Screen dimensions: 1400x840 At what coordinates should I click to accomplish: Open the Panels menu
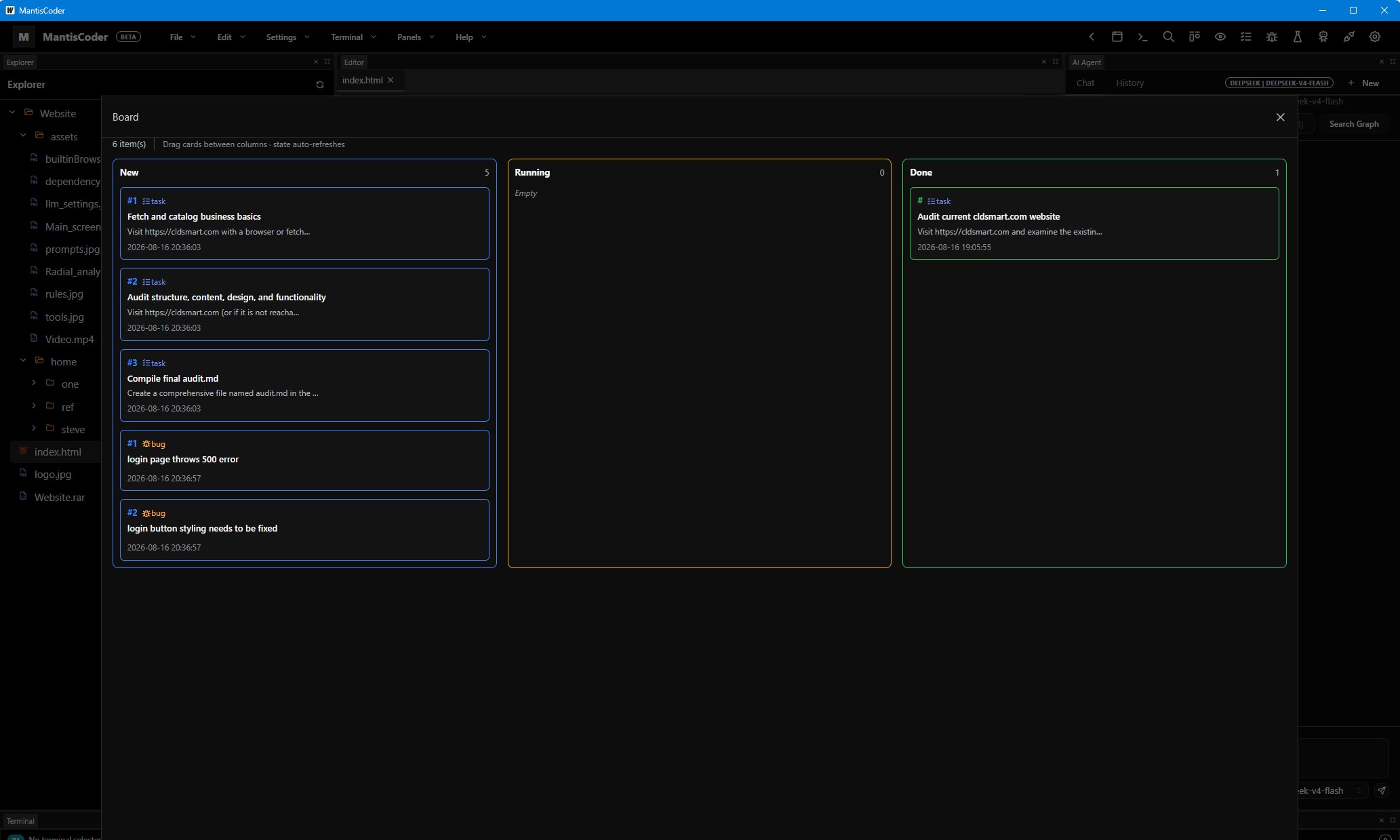pyautogui.click(x=415, y=37)
